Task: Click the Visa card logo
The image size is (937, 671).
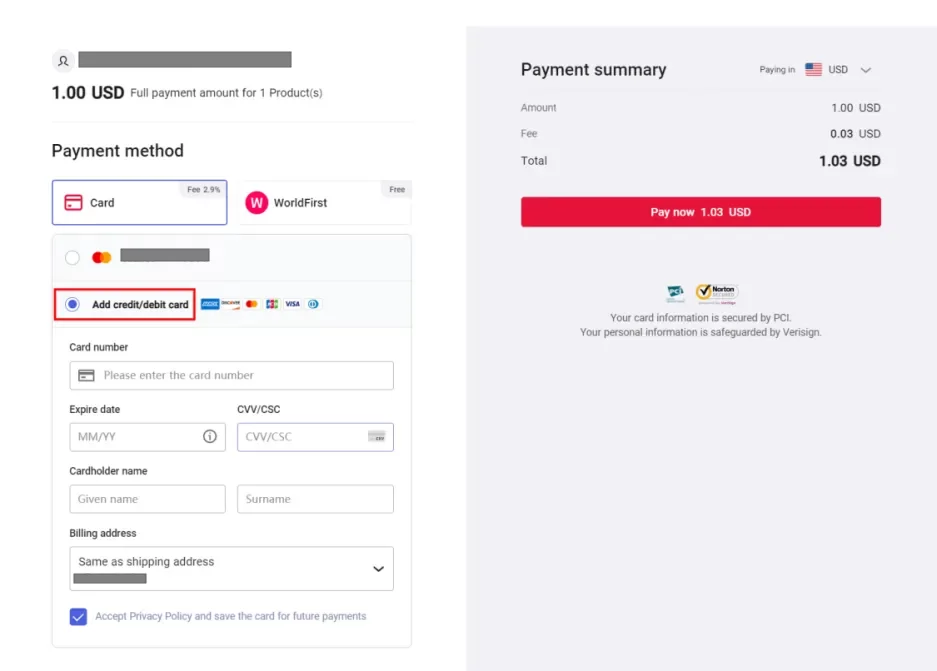Action: tap(292, 304)
